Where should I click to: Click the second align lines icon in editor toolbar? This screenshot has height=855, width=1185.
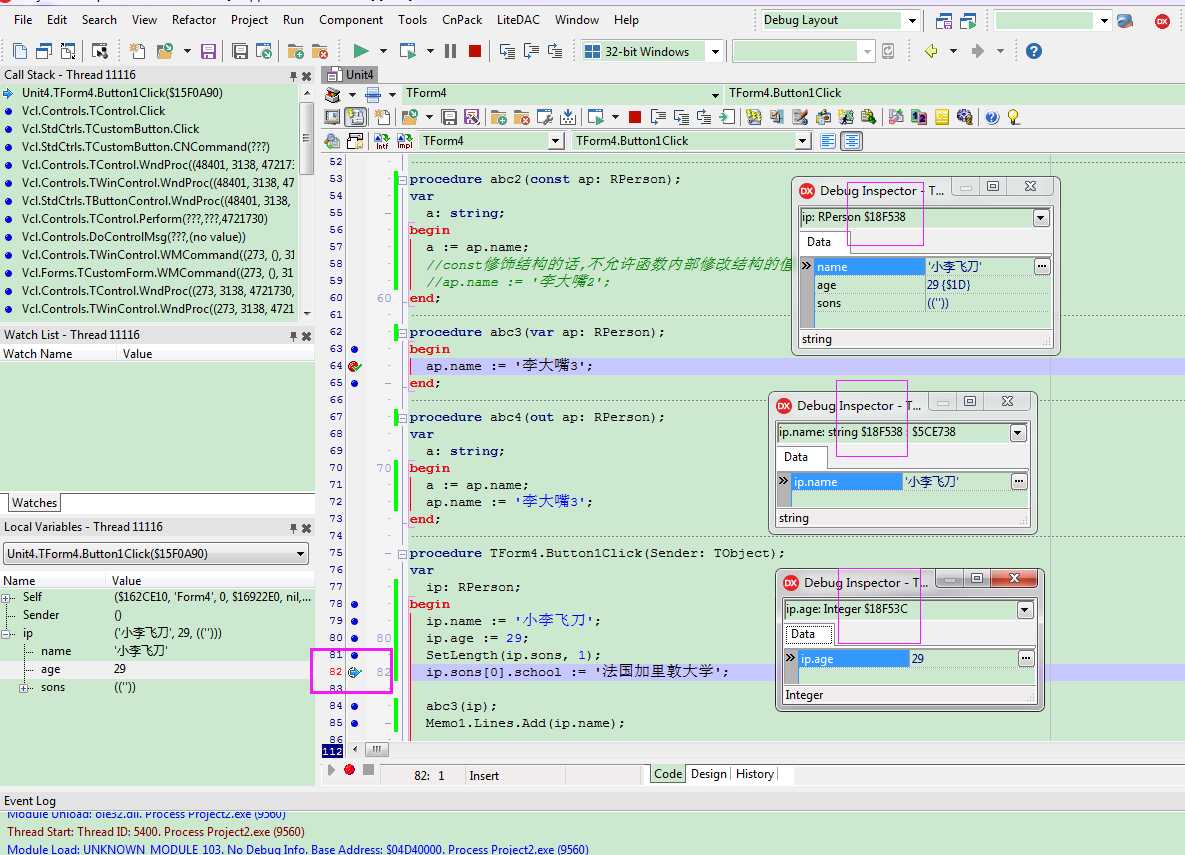852,141
